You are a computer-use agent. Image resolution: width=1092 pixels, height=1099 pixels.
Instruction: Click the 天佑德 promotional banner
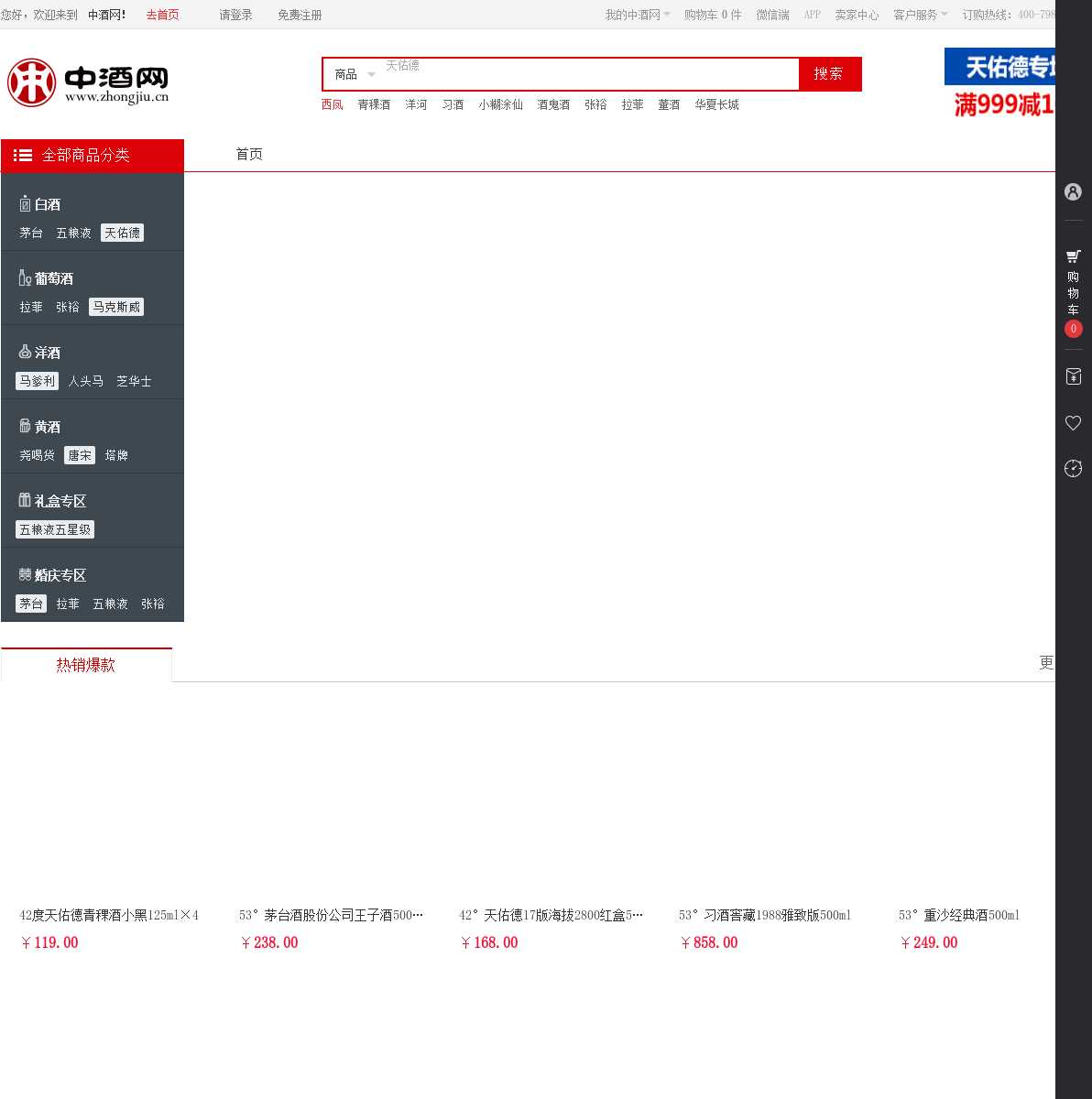[x=999, y=82]
